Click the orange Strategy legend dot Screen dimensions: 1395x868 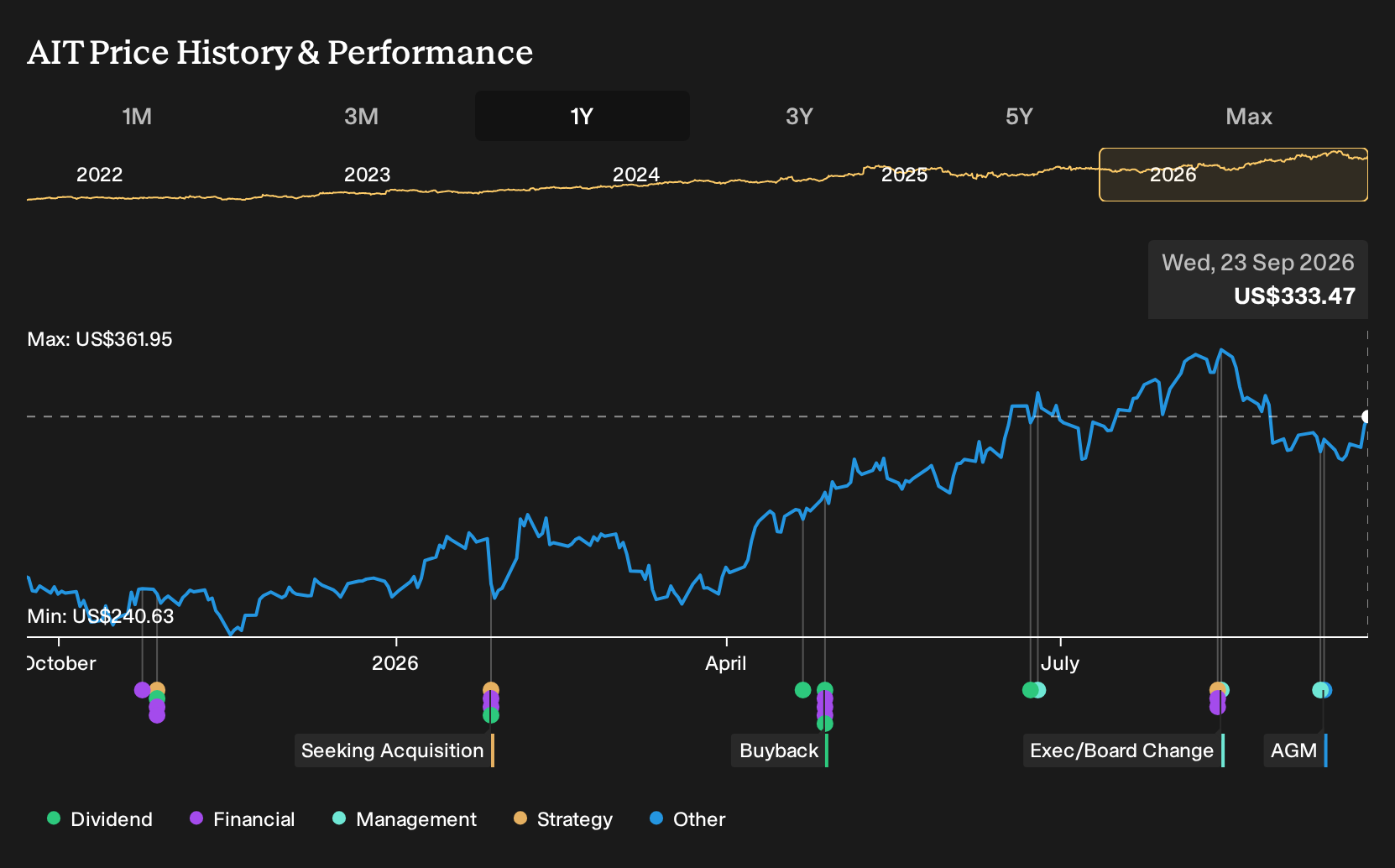520,818
